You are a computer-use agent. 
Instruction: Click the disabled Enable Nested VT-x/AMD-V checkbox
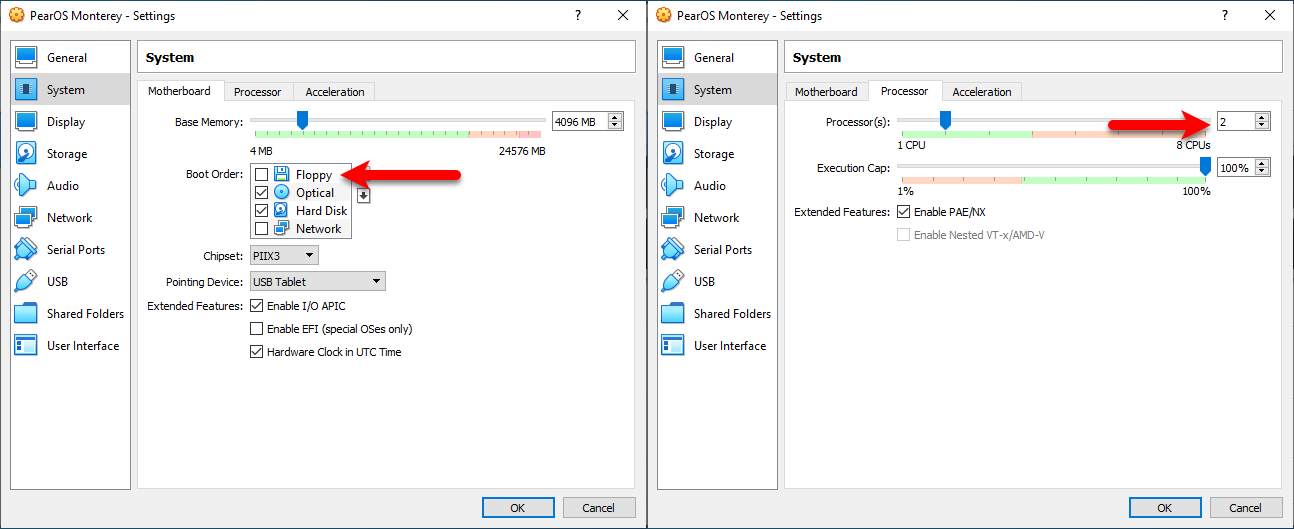904,235
